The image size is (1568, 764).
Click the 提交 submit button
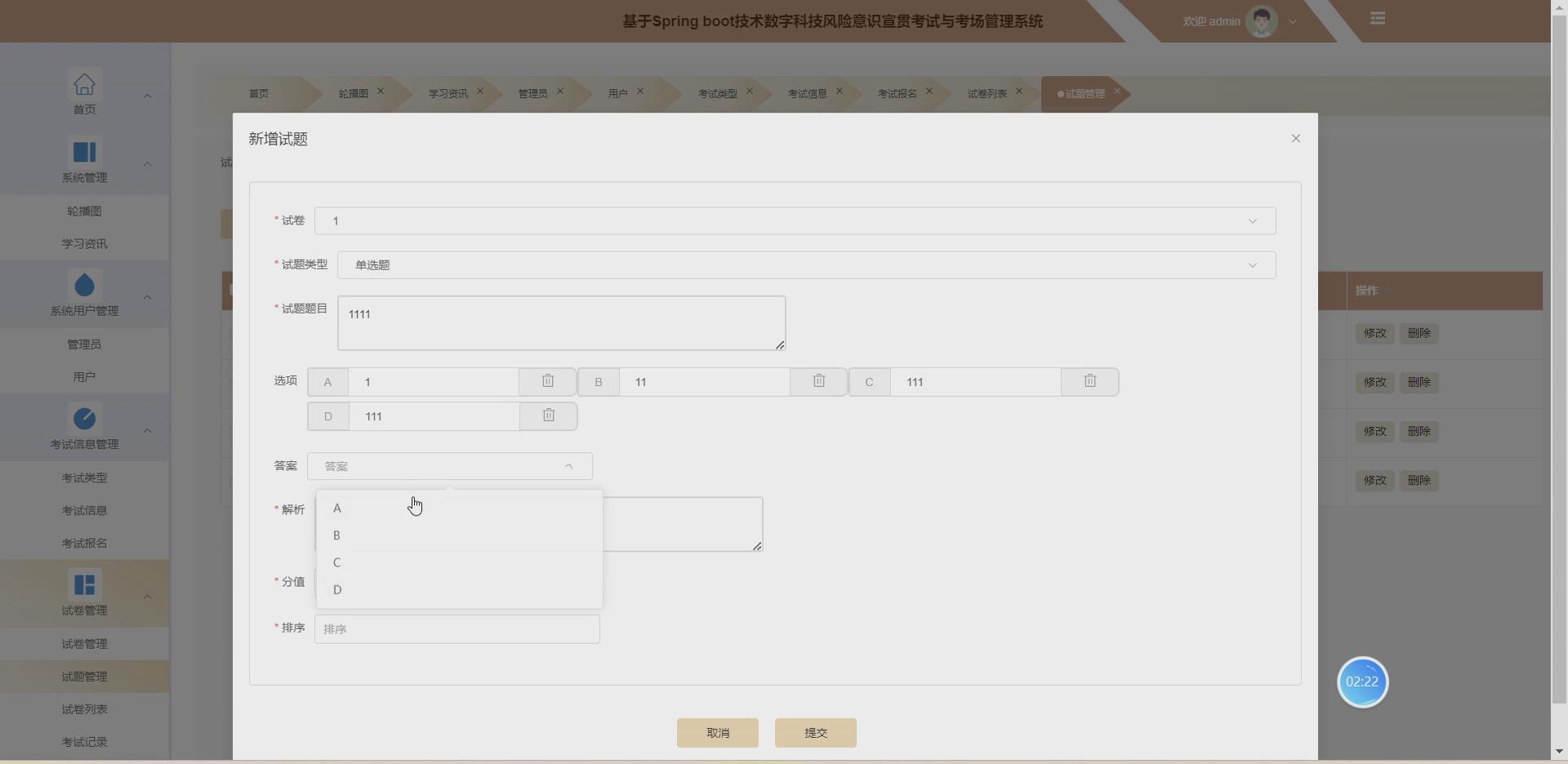click(815, 732)
